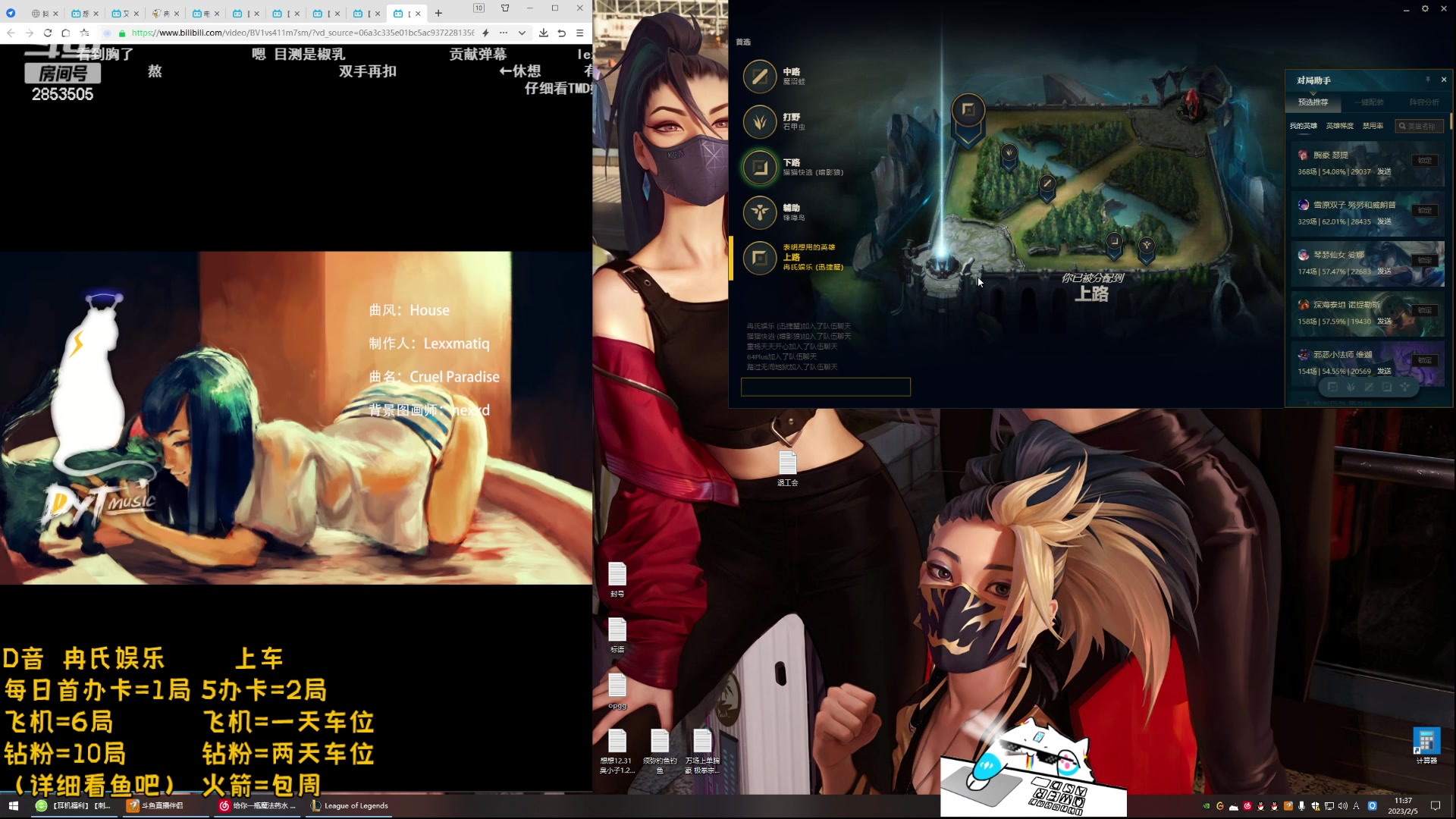Click the bilibili URL address bar
Viewport: 1456px width, 819px height.
tap(303, 33)
